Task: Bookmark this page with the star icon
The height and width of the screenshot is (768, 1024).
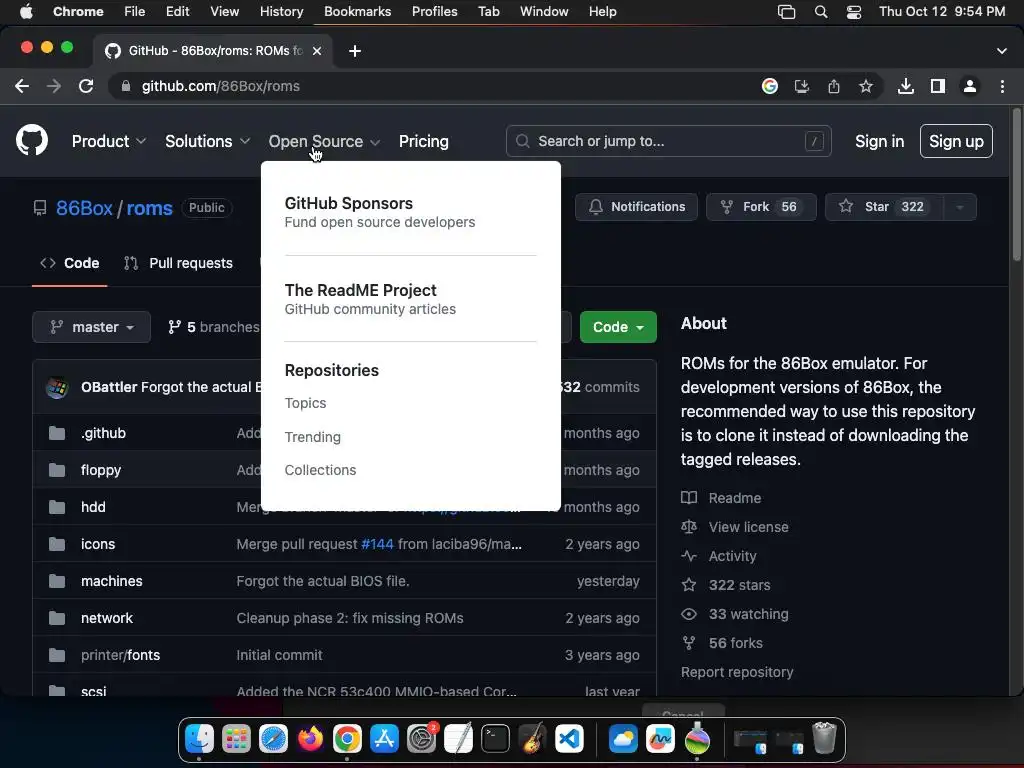Action: pos(866,86)
